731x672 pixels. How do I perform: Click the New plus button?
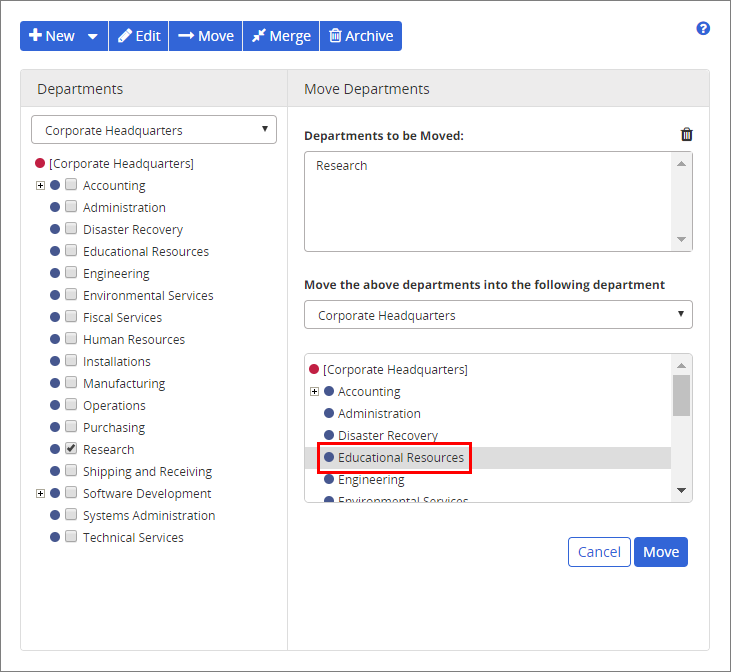coord(52,36)
